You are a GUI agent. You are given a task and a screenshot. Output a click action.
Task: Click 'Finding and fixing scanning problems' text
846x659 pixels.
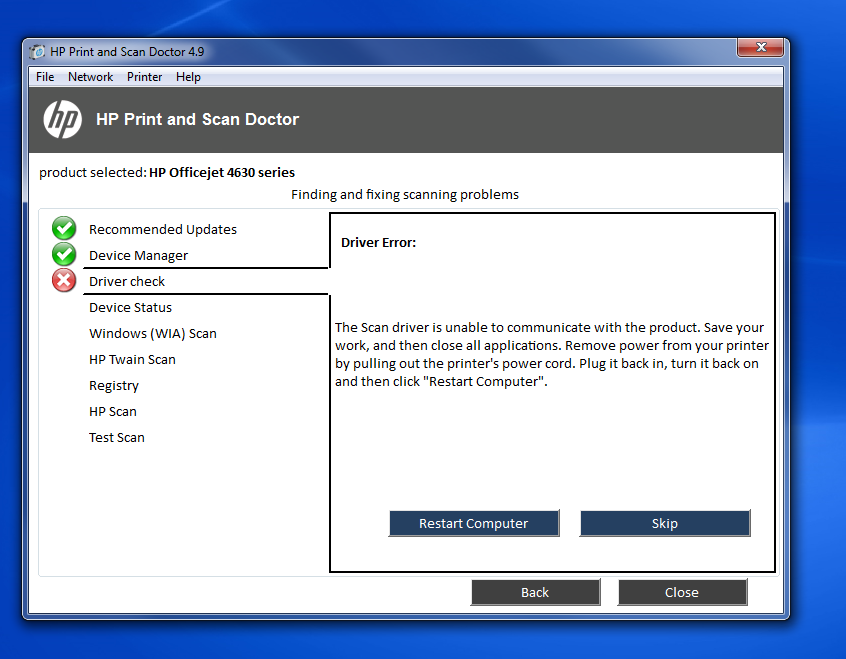pos(405,194)
